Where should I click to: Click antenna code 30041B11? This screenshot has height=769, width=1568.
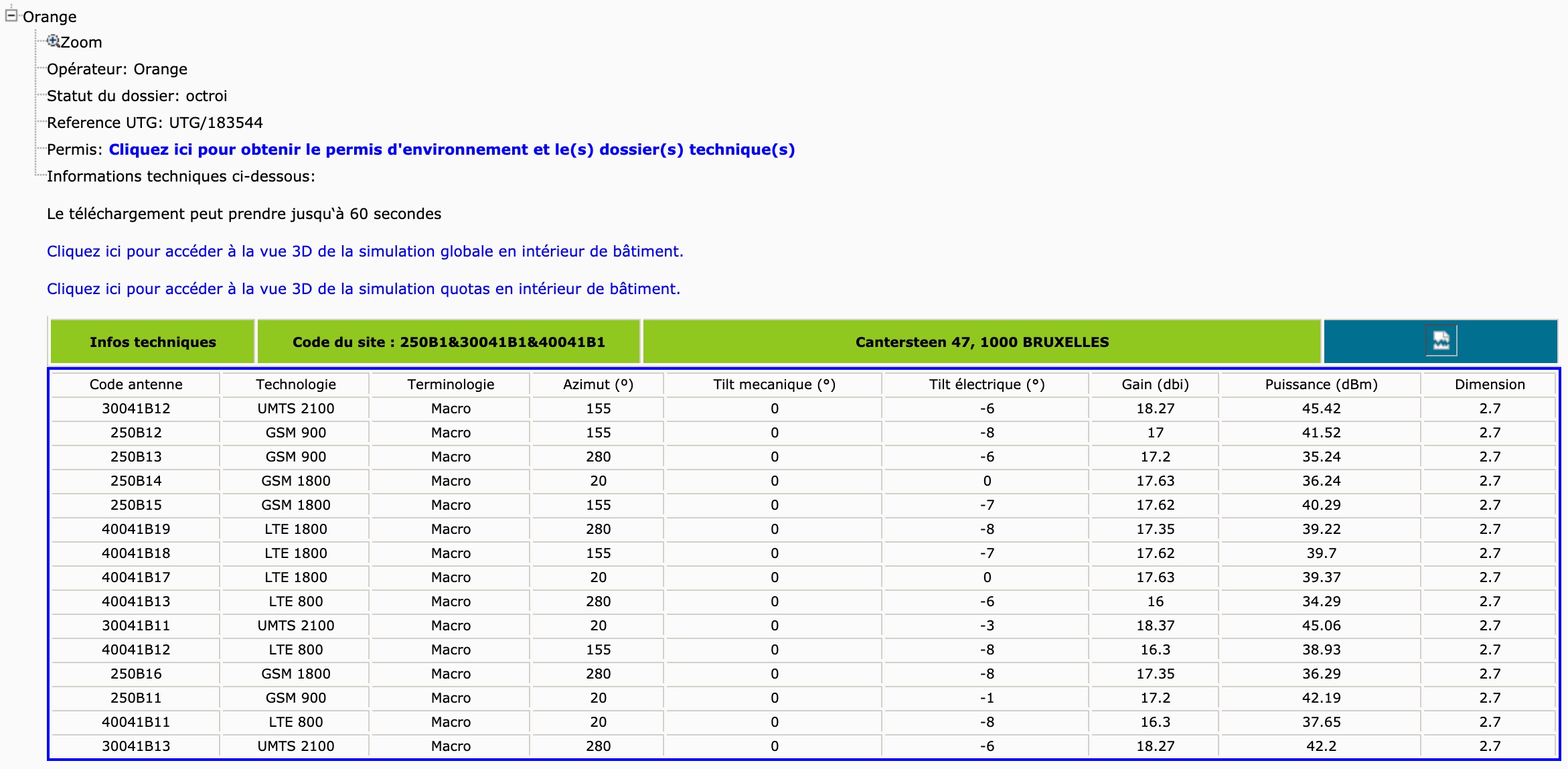pyautogui.click(x=136, y=626)
